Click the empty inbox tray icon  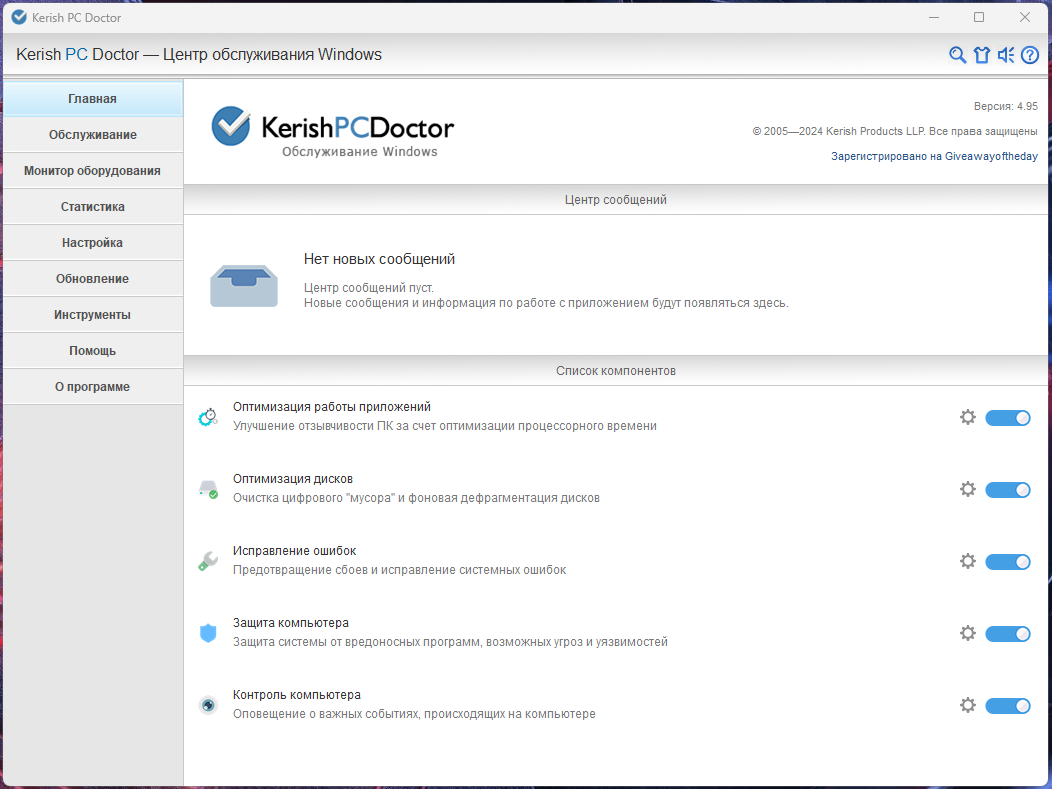244,286
